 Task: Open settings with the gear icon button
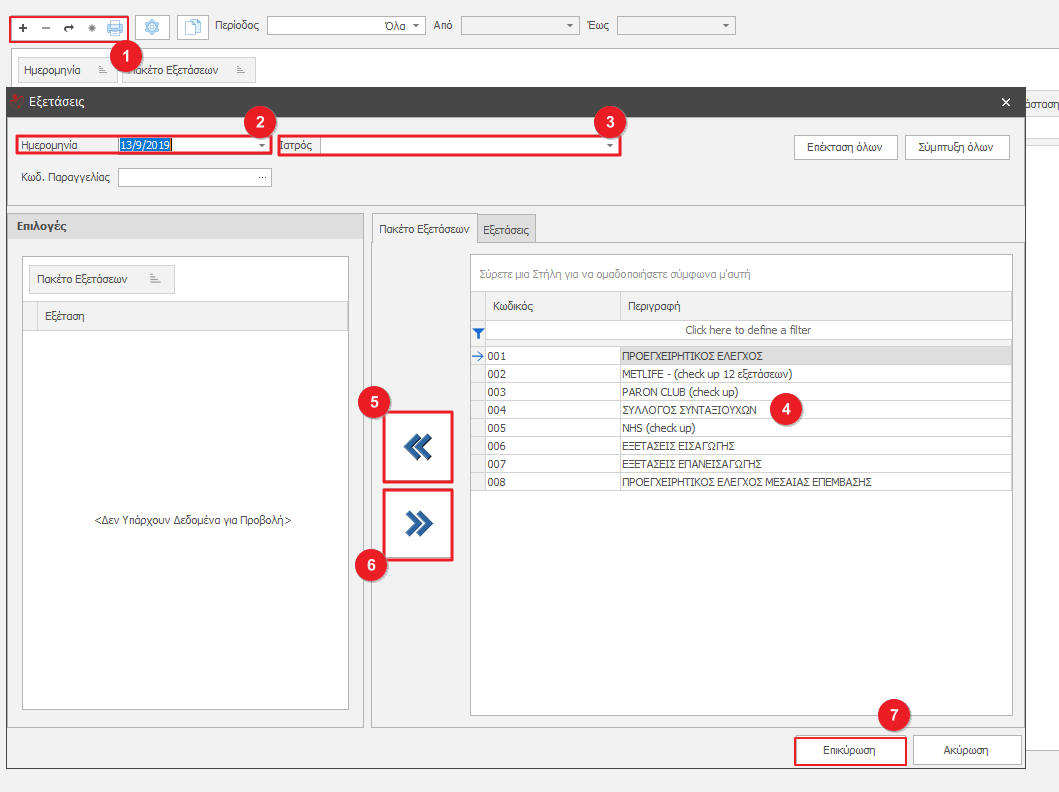(x=152, y=27)
